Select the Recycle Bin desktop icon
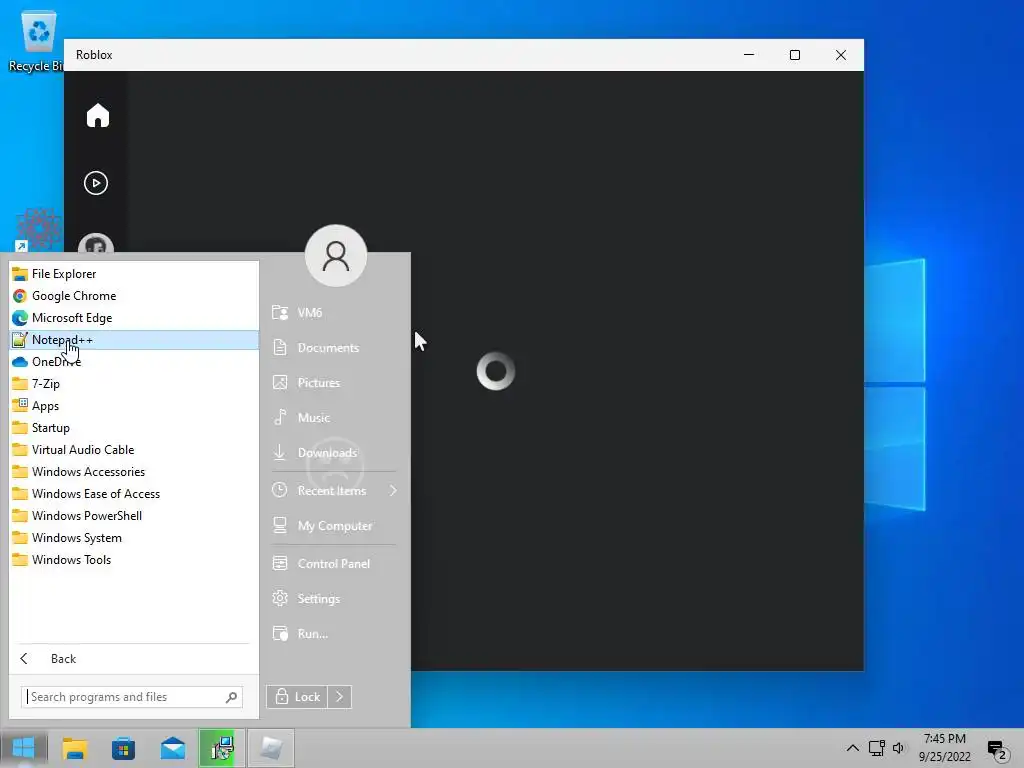This screenshot has width=1024, height=768. [x=37, y=40]
